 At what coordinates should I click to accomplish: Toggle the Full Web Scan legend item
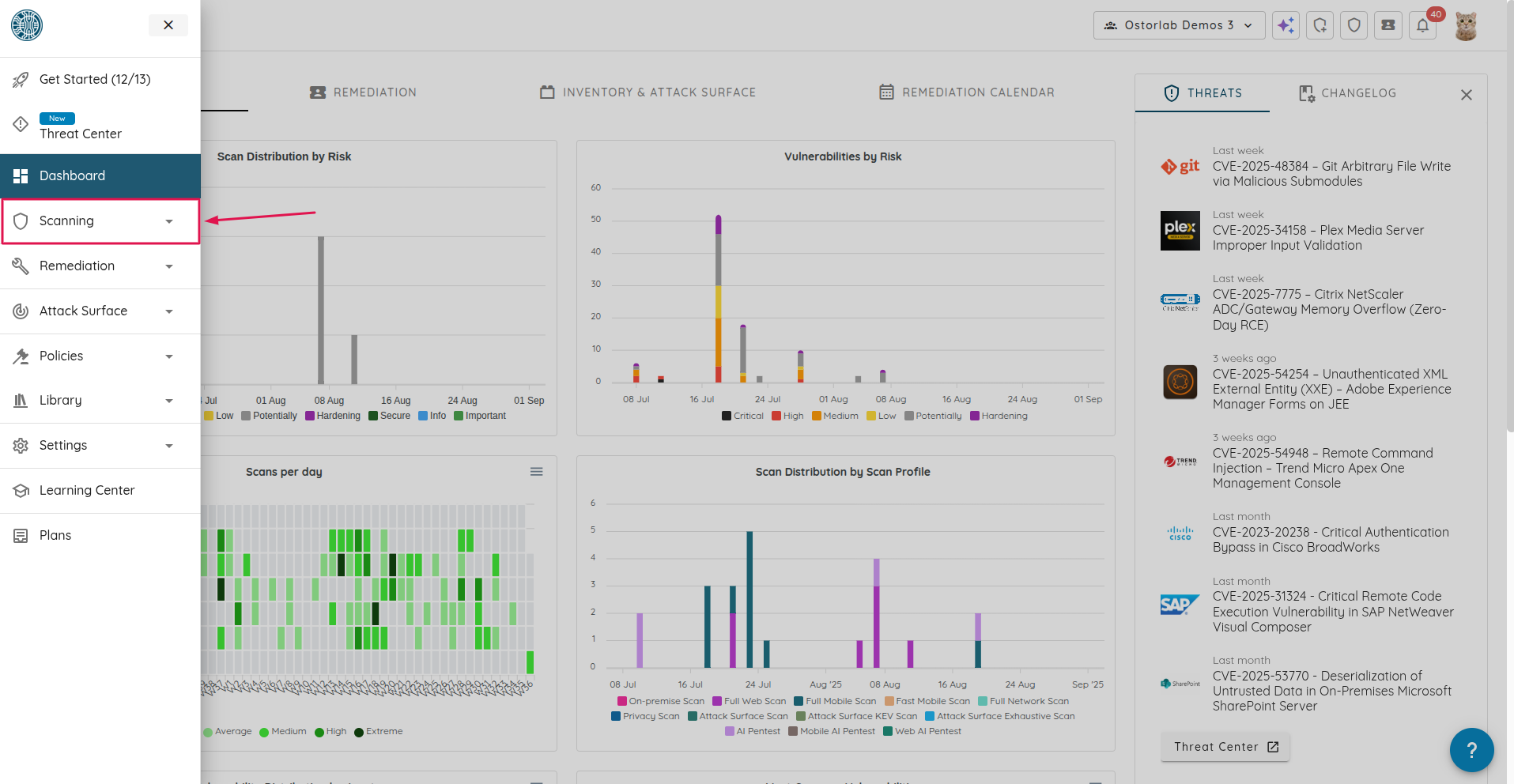(749, 701)
